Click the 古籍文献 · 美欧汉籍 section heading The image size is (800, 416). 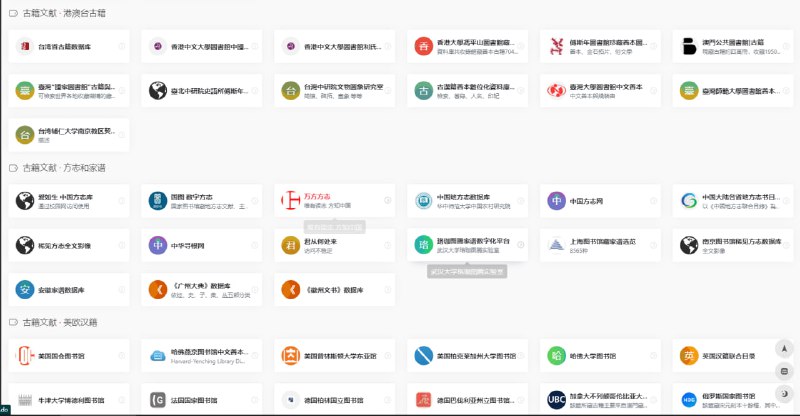(x=60, y=323)
